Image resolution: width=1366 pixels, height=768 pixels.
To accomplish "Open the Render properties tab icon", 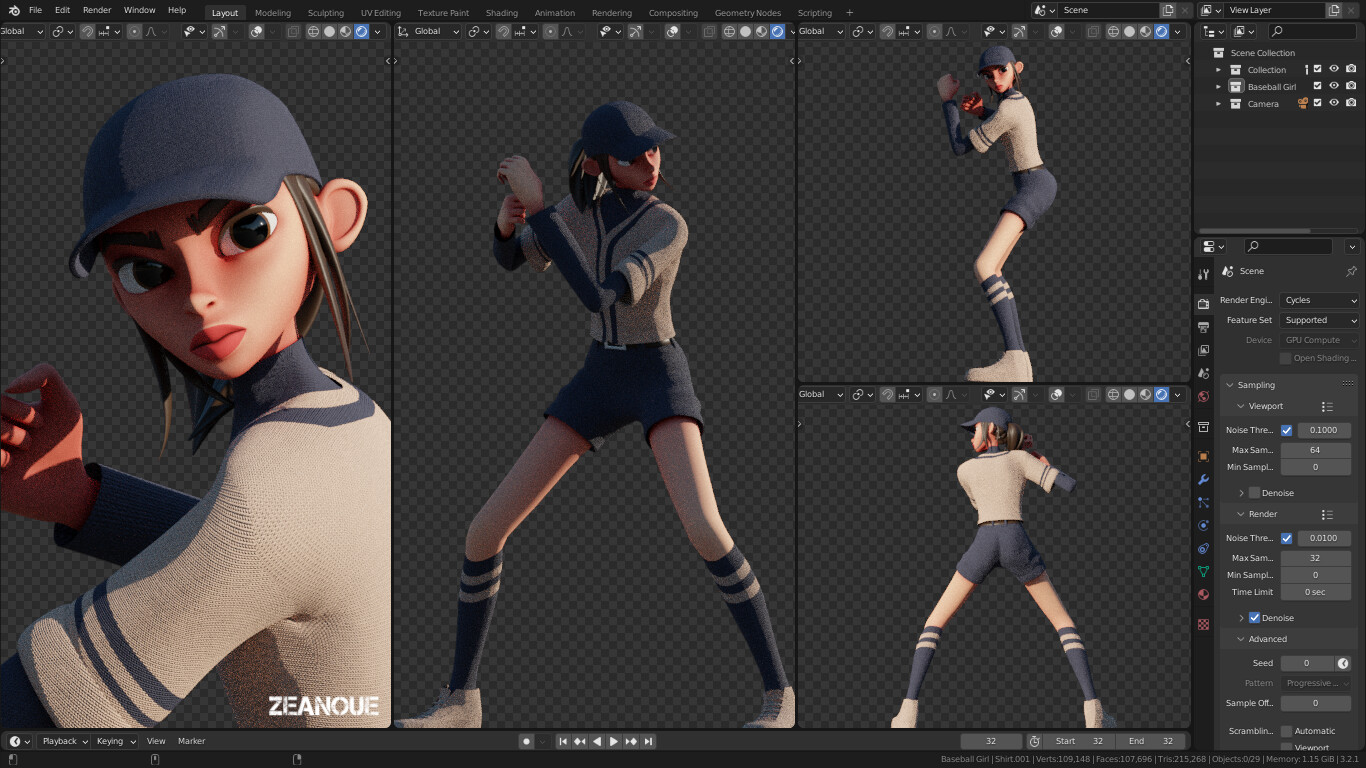I will (x=1203, y=304).
